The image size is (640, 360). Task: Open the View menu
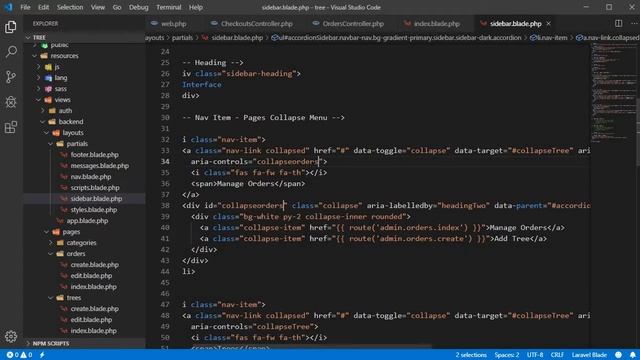pyautogui.click(x=98, y=7)
